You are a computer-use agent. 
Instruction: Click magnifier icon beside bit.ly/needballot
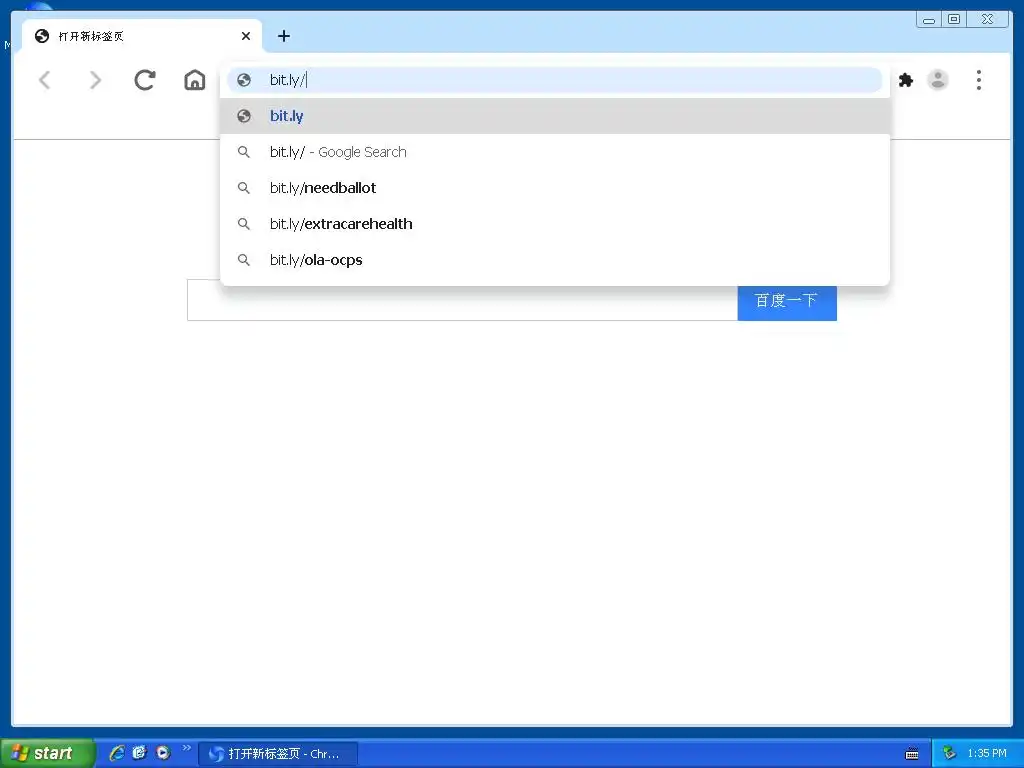click(244, 188)
